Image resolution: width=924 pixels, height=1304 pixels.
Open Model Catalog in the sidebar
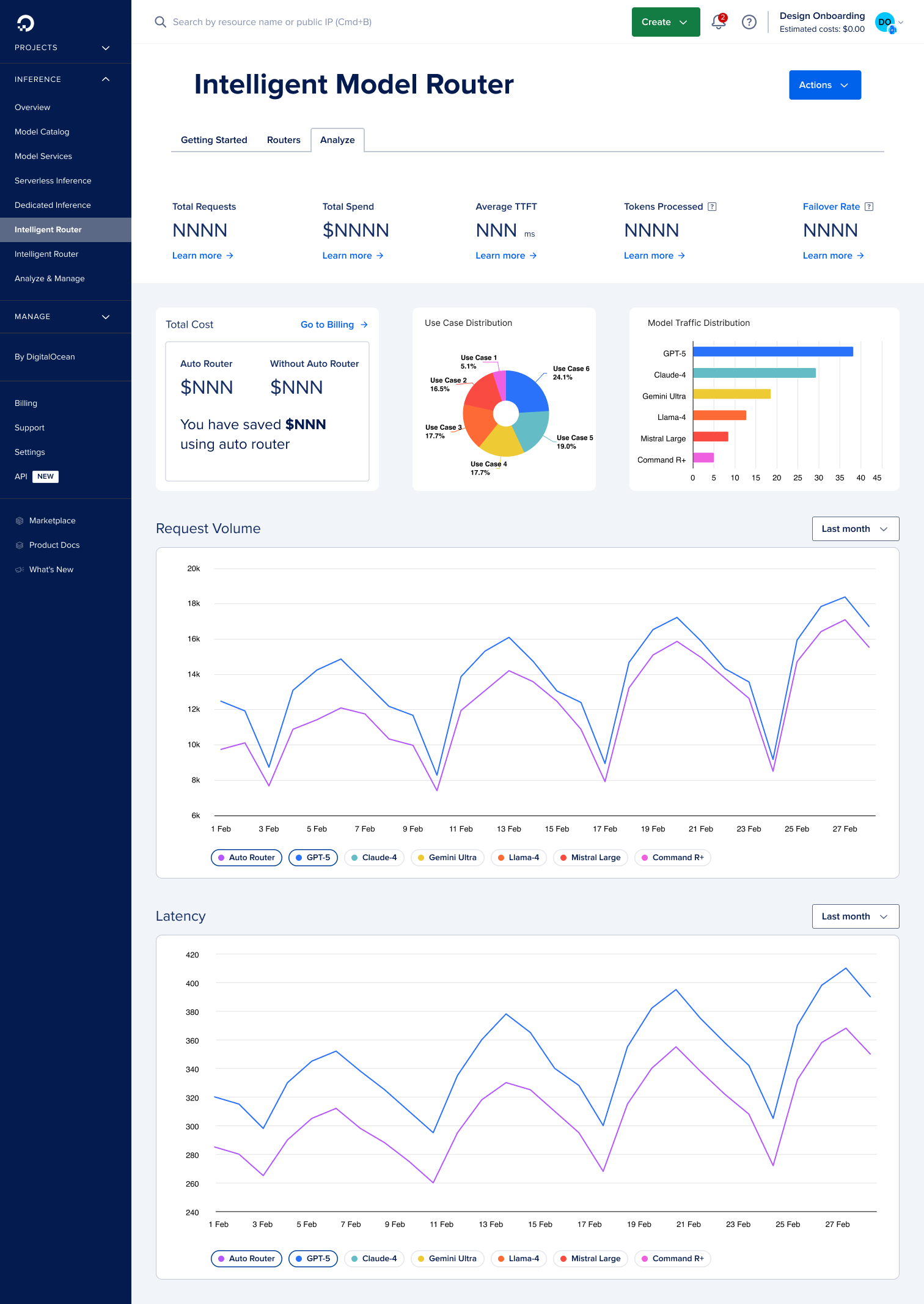click(x=65, y=132)
